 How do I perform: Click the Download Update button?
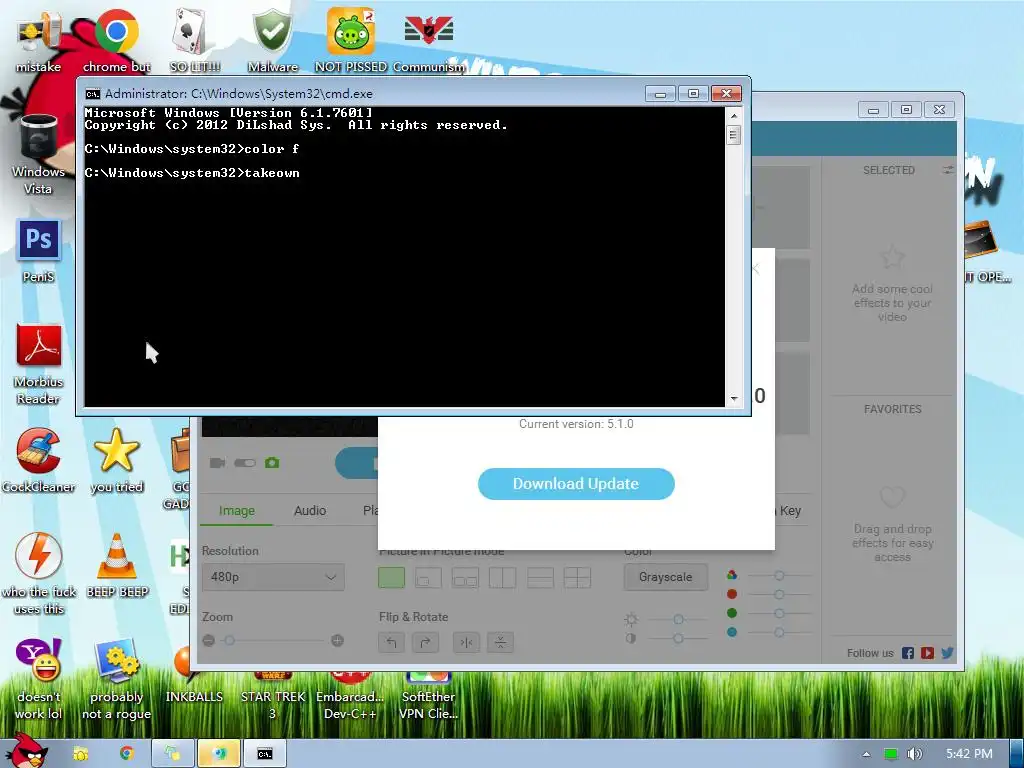click(x=576, y=484)
